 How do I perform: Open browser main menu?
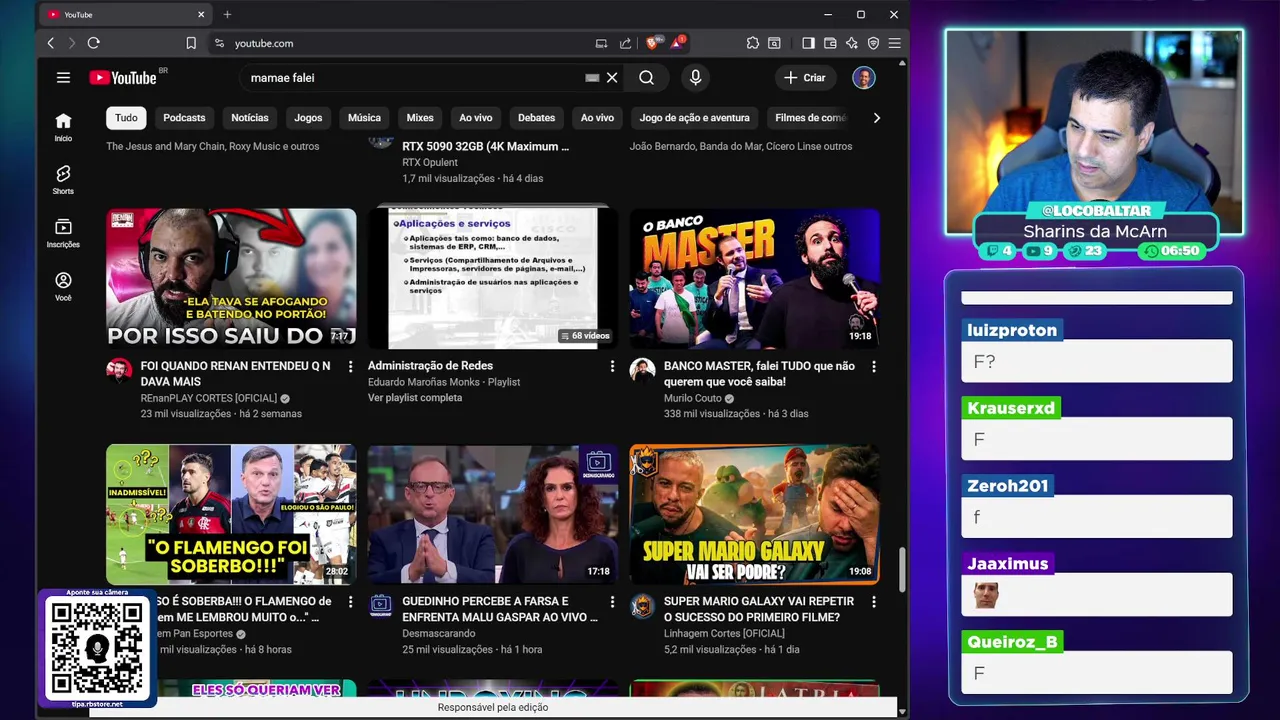point(894,43)
